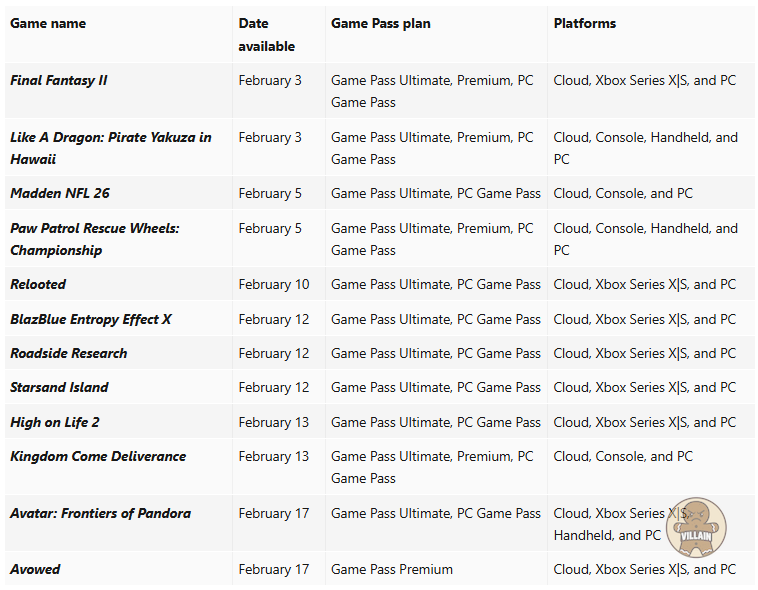Click the Relooted game name
Viewport: 758px width, 590px height.
click(38, 284)
